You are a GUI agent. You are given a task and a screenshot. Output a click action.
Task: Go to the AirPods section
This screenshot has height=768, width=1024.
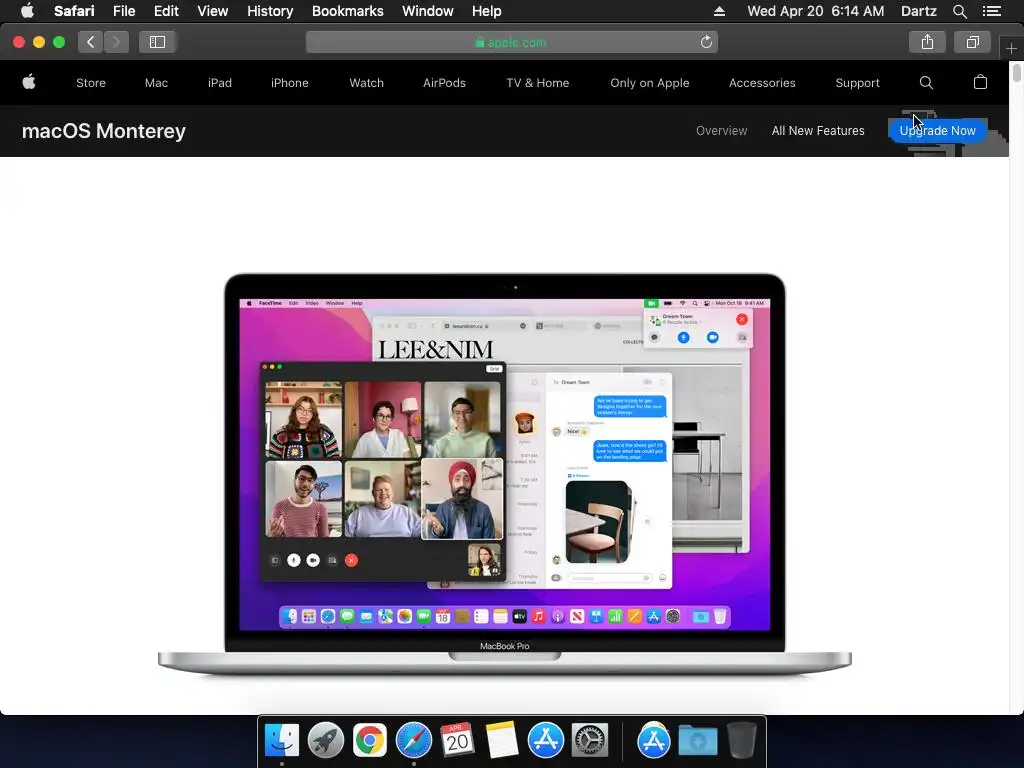click(444, 83)
